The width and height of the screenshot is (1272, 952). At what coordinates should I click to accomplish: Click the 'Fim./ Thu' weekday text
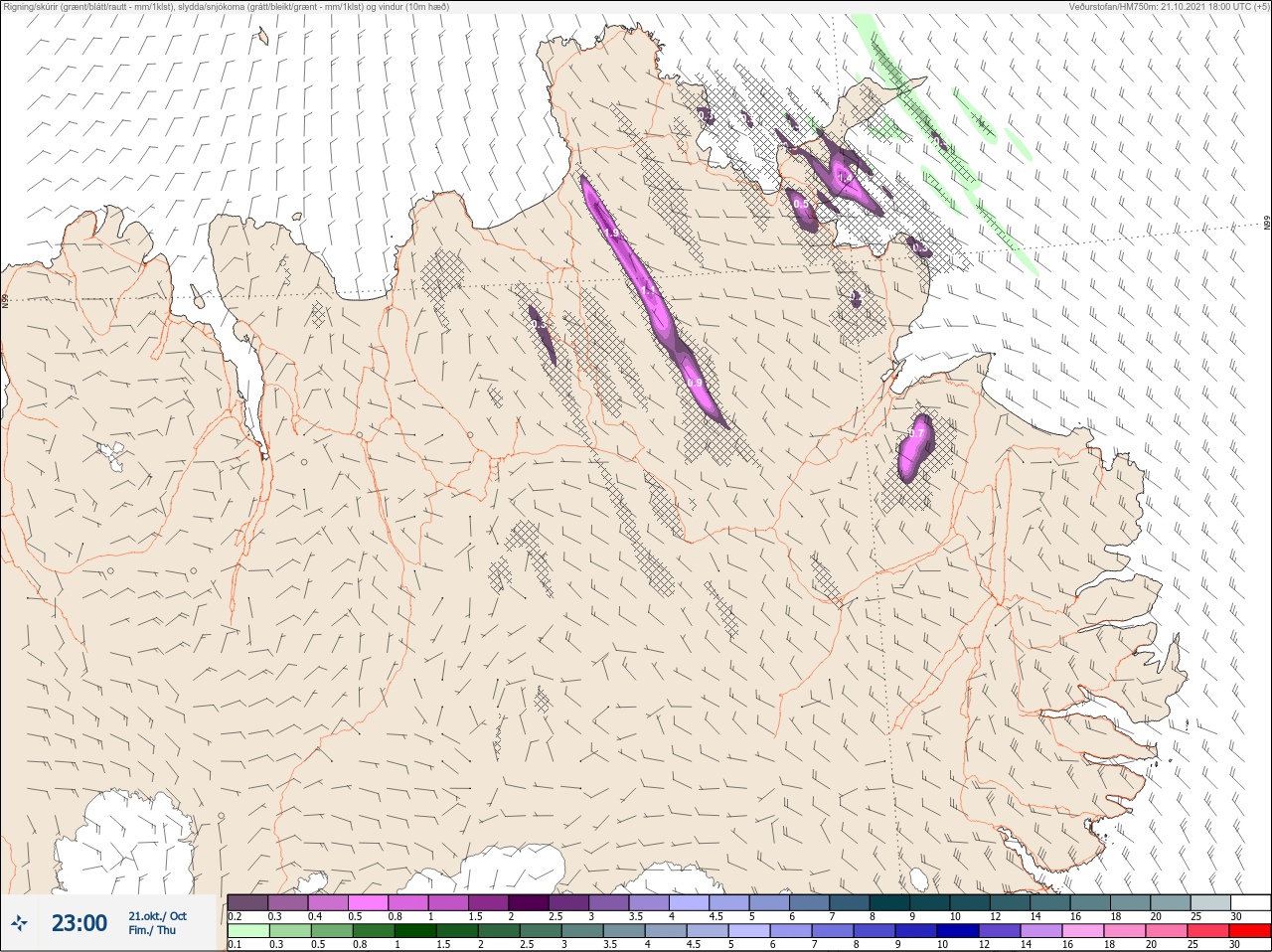click(x=152, y=930)
